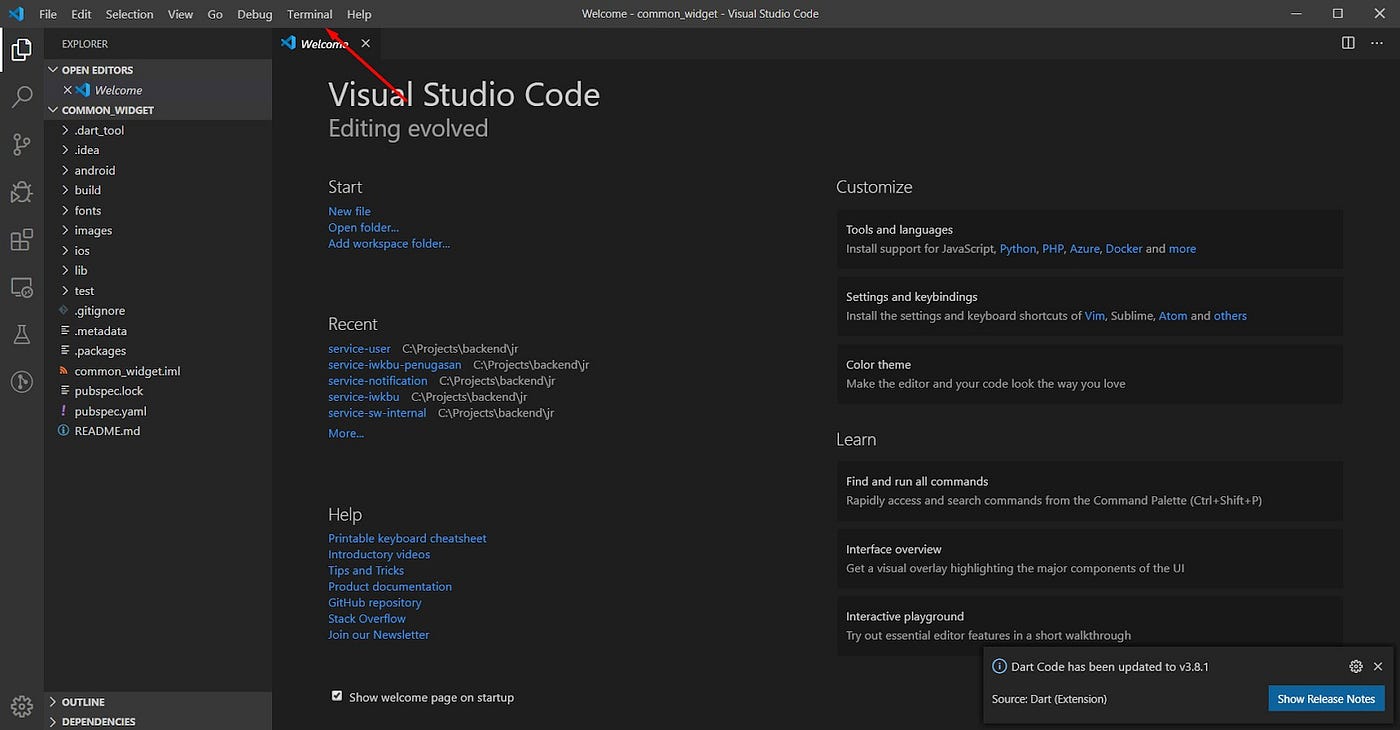Expand the Dependencies section
Viewport: 1400px width, 730px height.
[x=158, y=721]
